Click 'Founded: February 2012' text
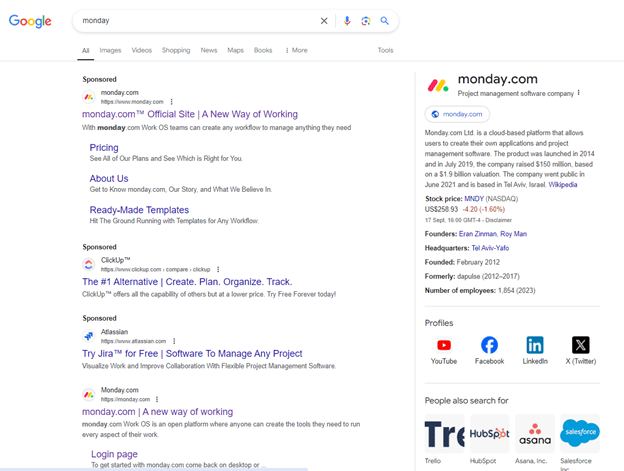Viewport: 624px width, 471px height. coord(462,262)
